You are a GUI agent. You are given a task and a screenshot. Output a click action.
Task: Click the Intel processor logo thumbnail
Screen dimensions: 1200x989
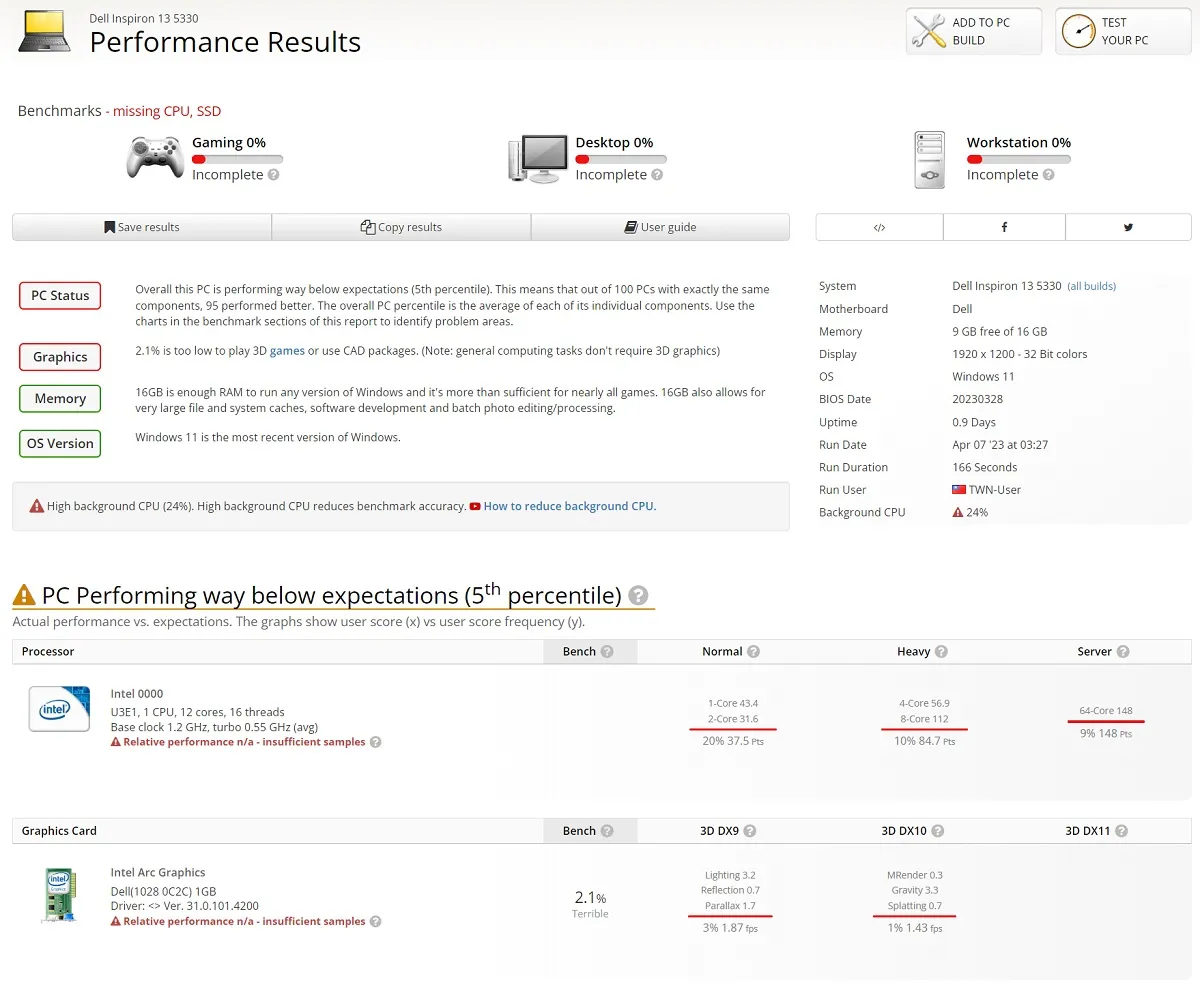pos(59,709)
